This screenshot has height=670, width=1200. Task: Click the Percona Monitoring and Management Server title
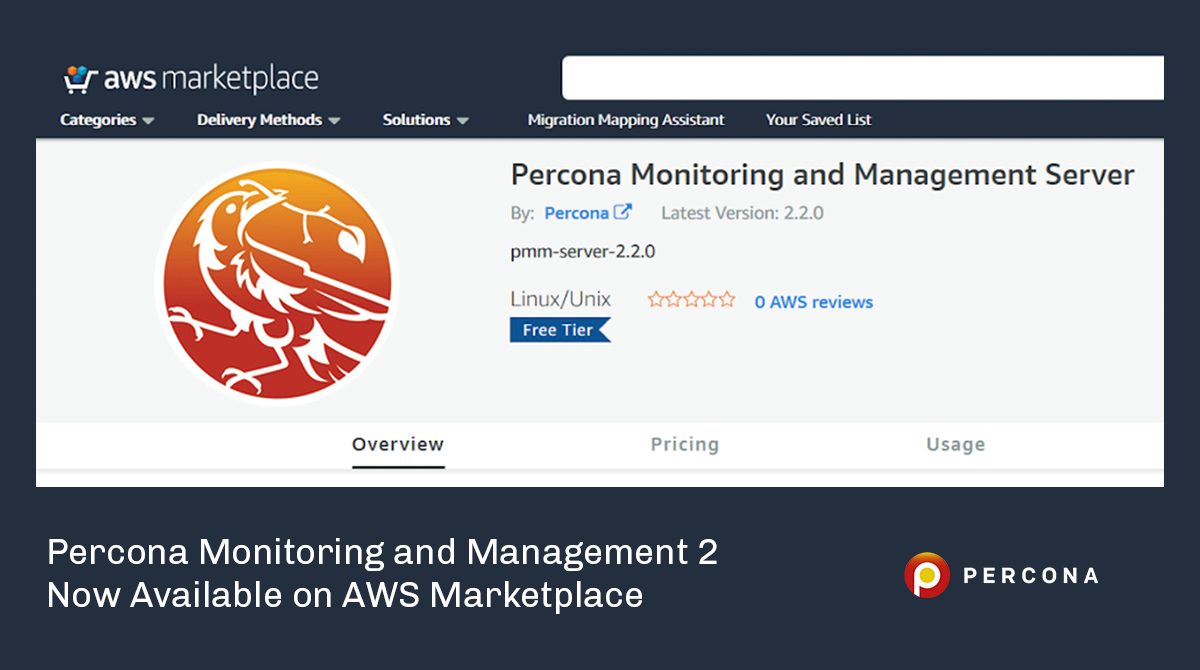point(823,175)
